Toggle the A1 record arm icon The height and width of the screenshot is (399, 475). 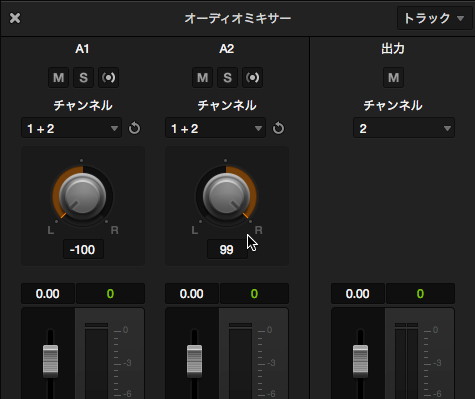[108, 78]
